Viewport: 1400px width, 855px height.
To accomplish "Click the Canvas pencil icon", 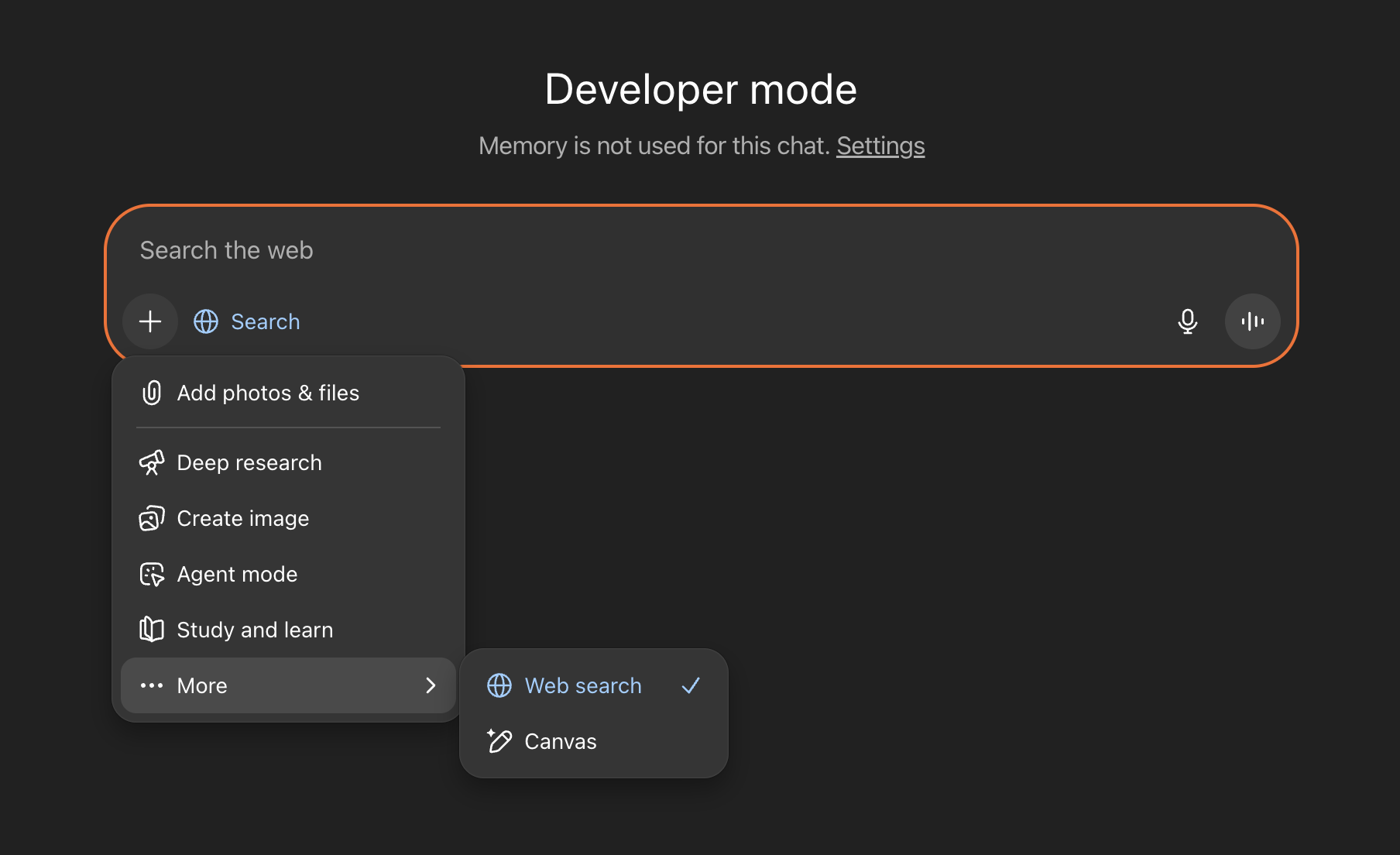I will pos(499,741).
